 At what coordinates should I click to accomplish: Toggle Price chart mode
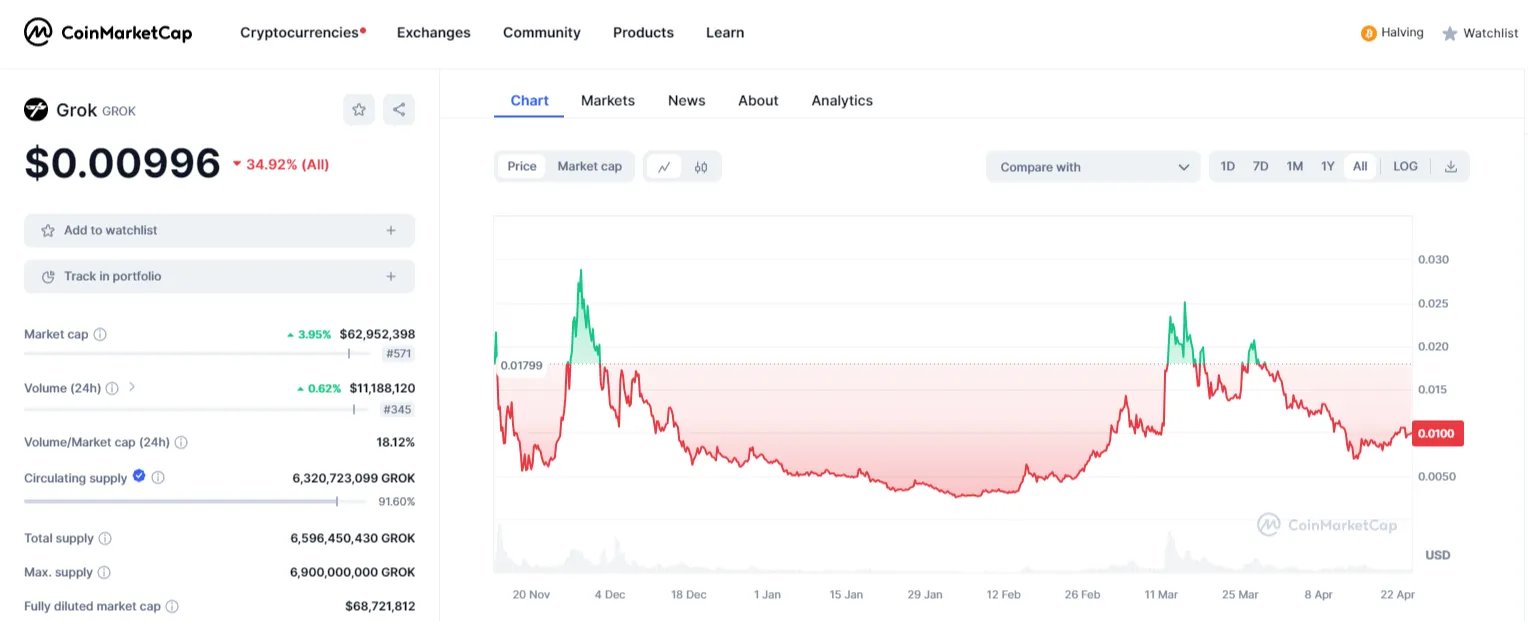pyautogui.click(x=522, y=167)
